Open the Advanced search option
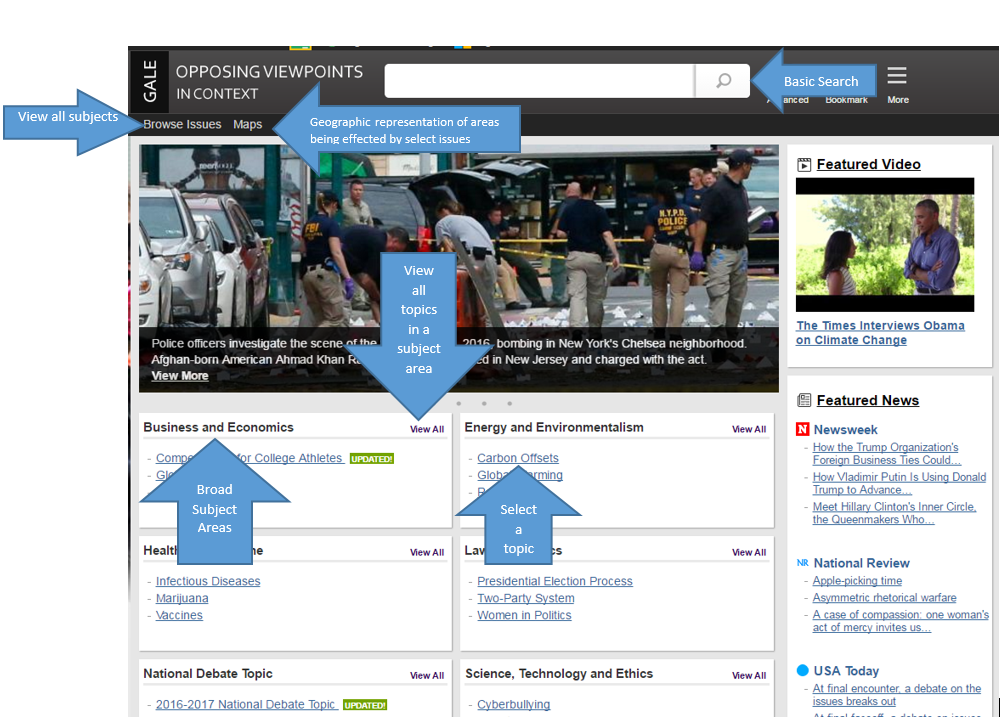The image size is (1005, 720). click(x=792, y=100)
